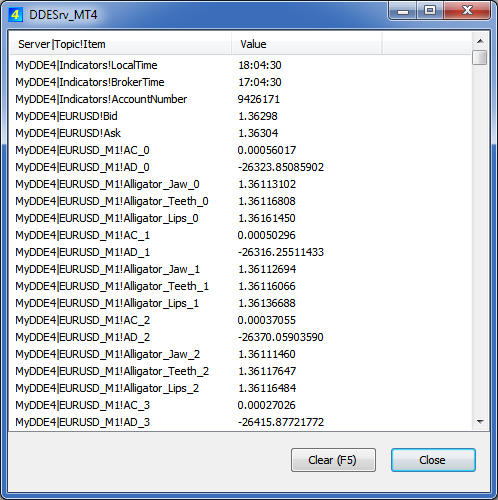Click the Value column header
The height and width of the screenshot is (500, 498).
(x=306, y=44)
